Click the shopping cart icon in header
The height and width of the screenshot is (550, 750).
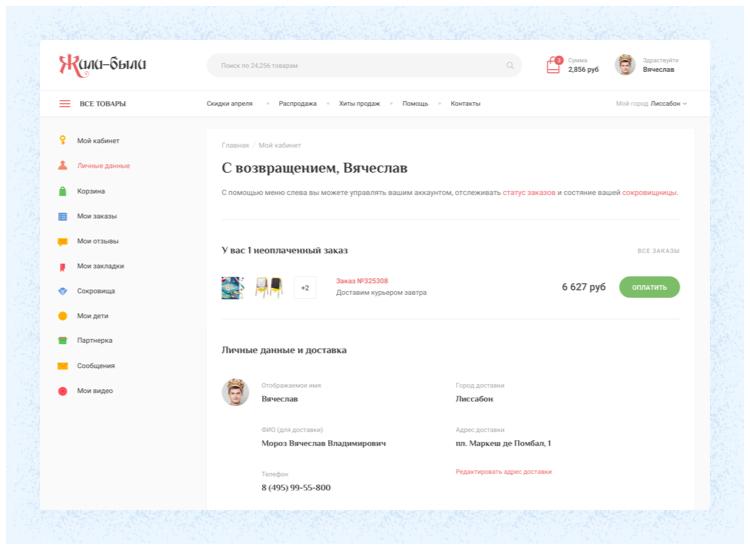[553, 66]
